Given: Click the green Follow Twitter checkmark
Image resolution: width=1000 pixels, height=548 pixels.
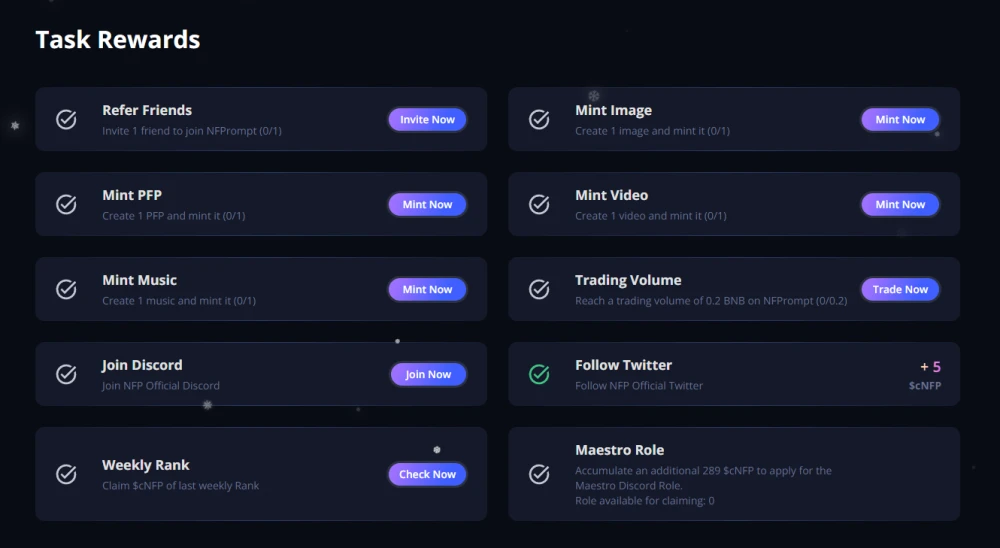Looking at the screenshot, I should tap(539, 374).
